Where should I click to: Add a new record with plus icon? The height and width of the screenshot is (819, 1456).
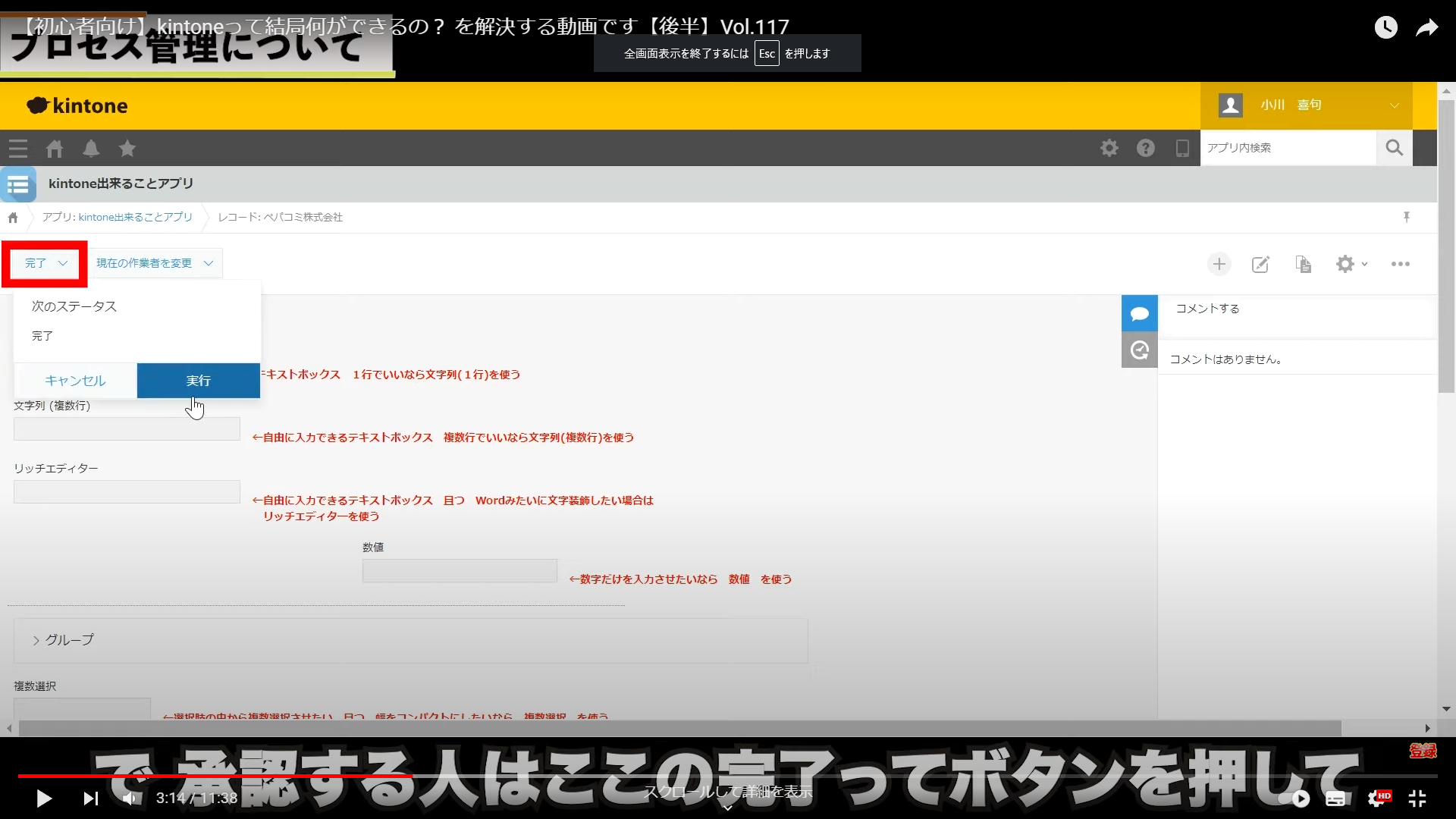pyautogui.click(x=1219, y=264)
